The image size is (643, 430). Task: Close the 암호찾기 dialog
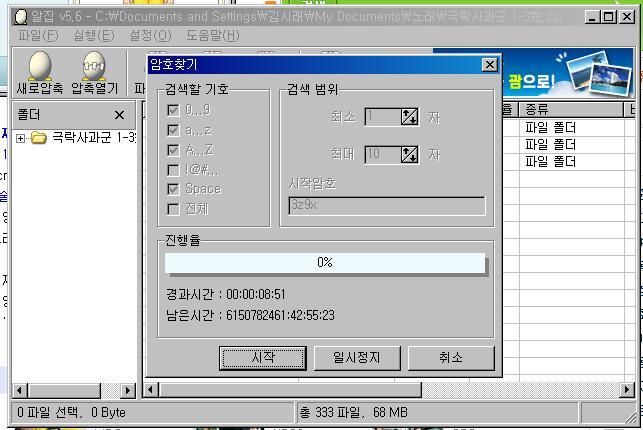[490, 65]
